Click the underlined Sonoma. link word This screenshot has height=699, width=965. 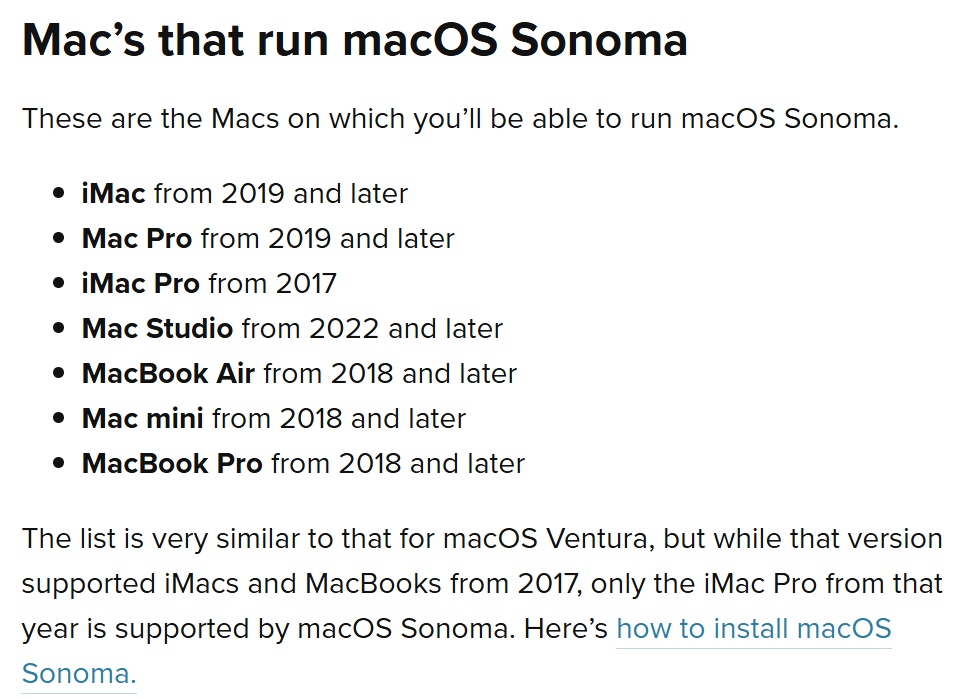coord(79,674)
